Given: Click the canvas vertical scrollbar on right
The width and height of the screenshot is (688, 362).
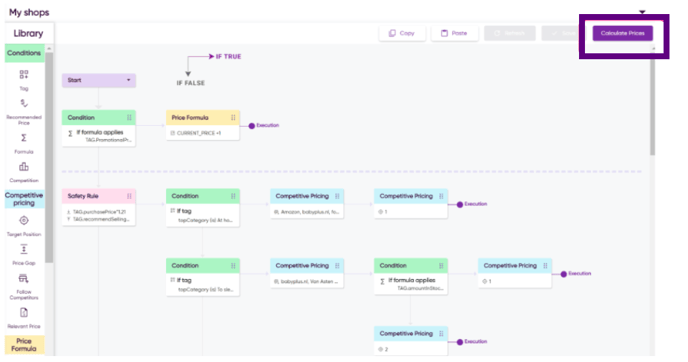Looking at the screenshot, I should tap(652, 107).
